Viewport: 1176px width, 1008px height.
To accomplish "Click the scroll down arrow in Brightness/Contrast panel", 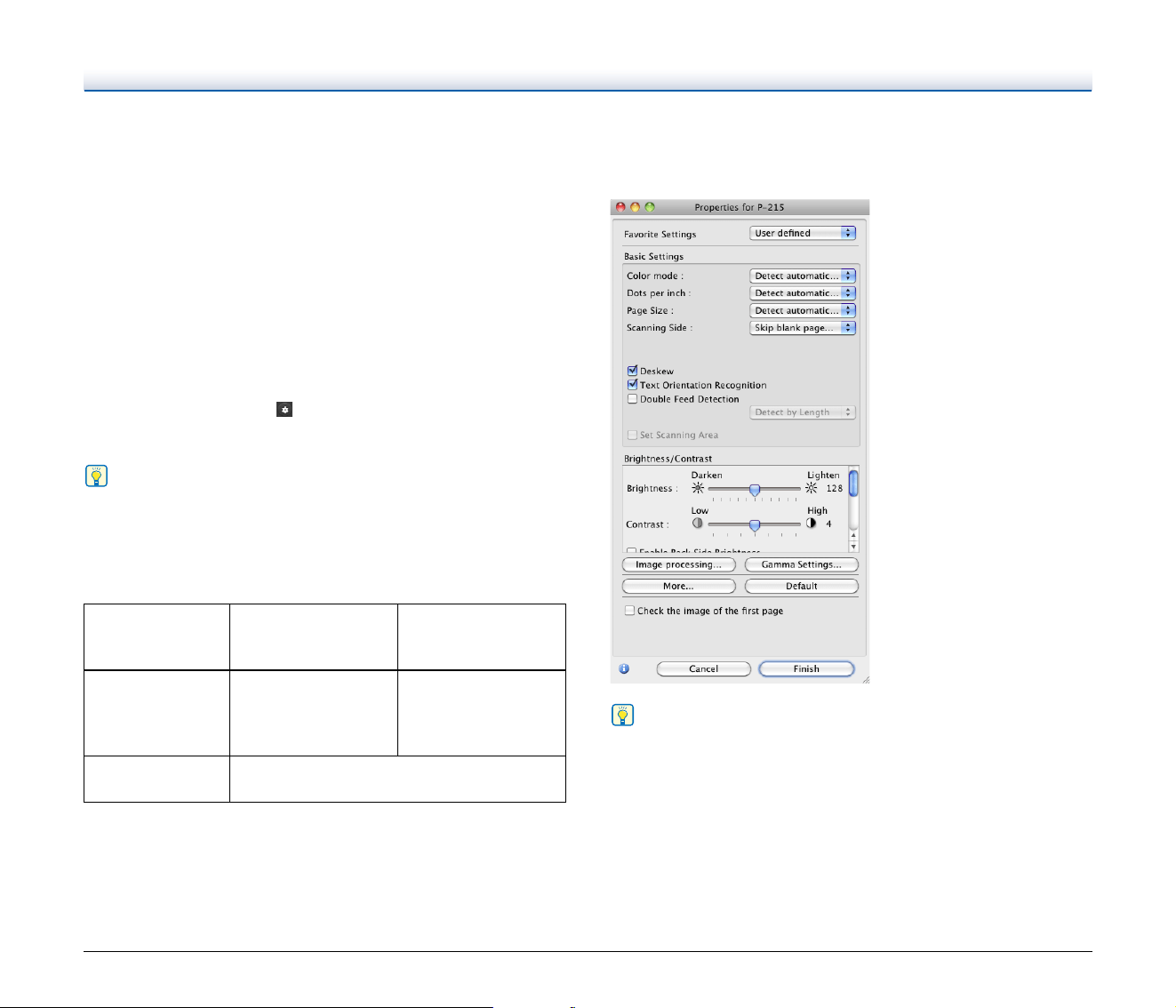I will (854, 547).
